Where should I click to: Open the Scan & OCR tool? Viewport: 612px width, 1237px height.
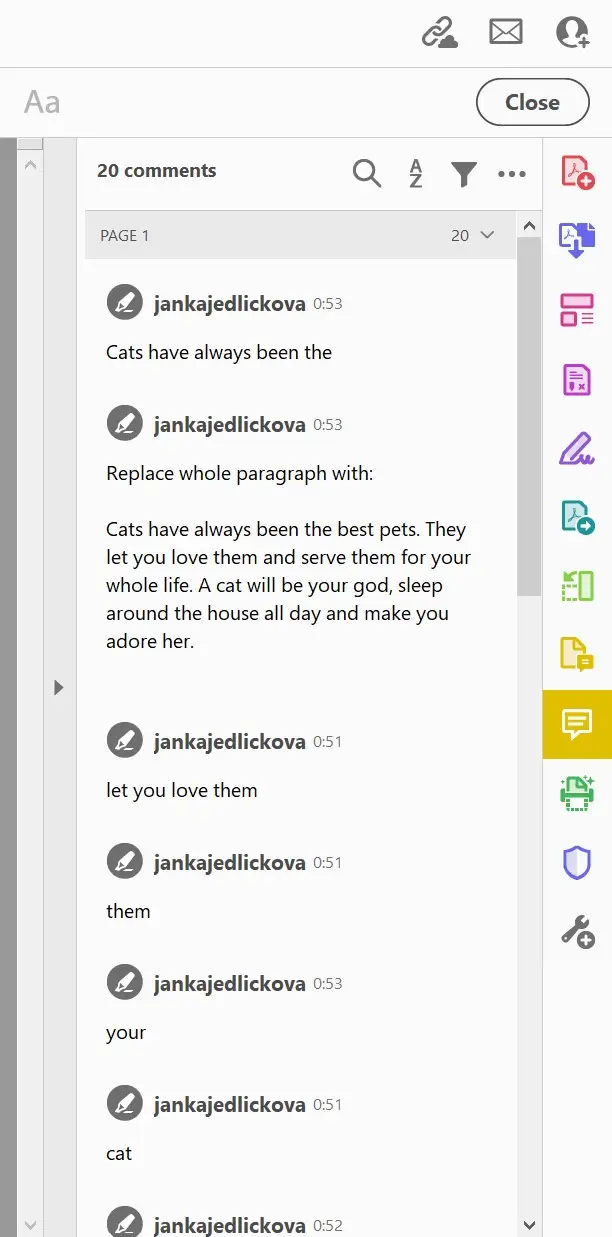[577, 793]
